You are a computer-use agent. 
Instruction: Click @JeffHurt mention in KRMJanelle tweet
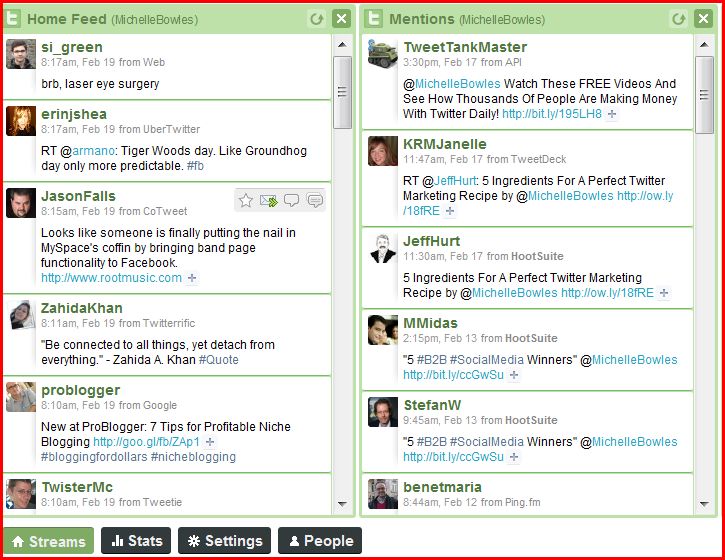coord(455,181)
